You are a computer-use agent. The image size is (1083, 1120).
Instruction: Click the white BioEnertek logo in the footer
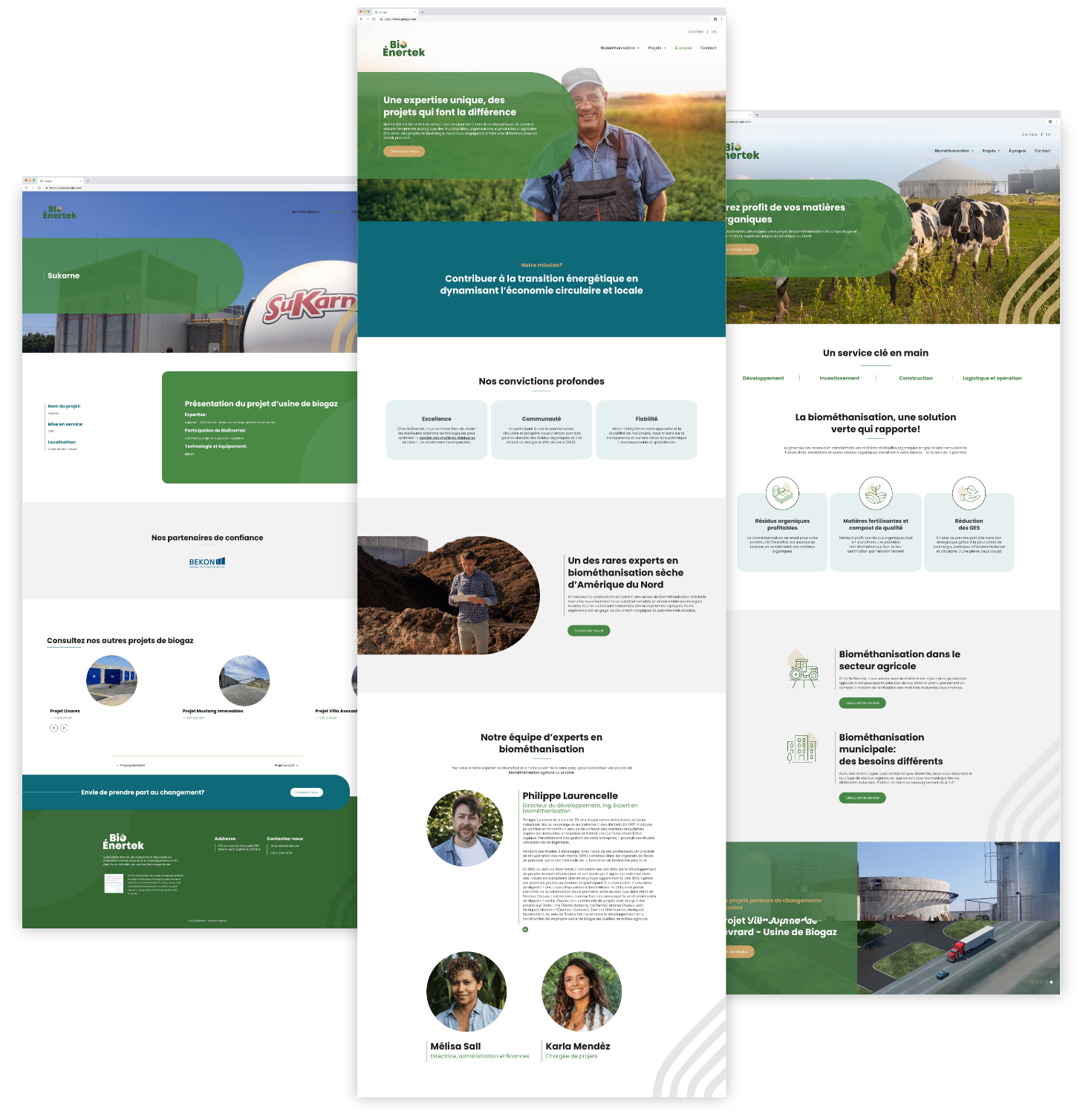tap(123, 841)
